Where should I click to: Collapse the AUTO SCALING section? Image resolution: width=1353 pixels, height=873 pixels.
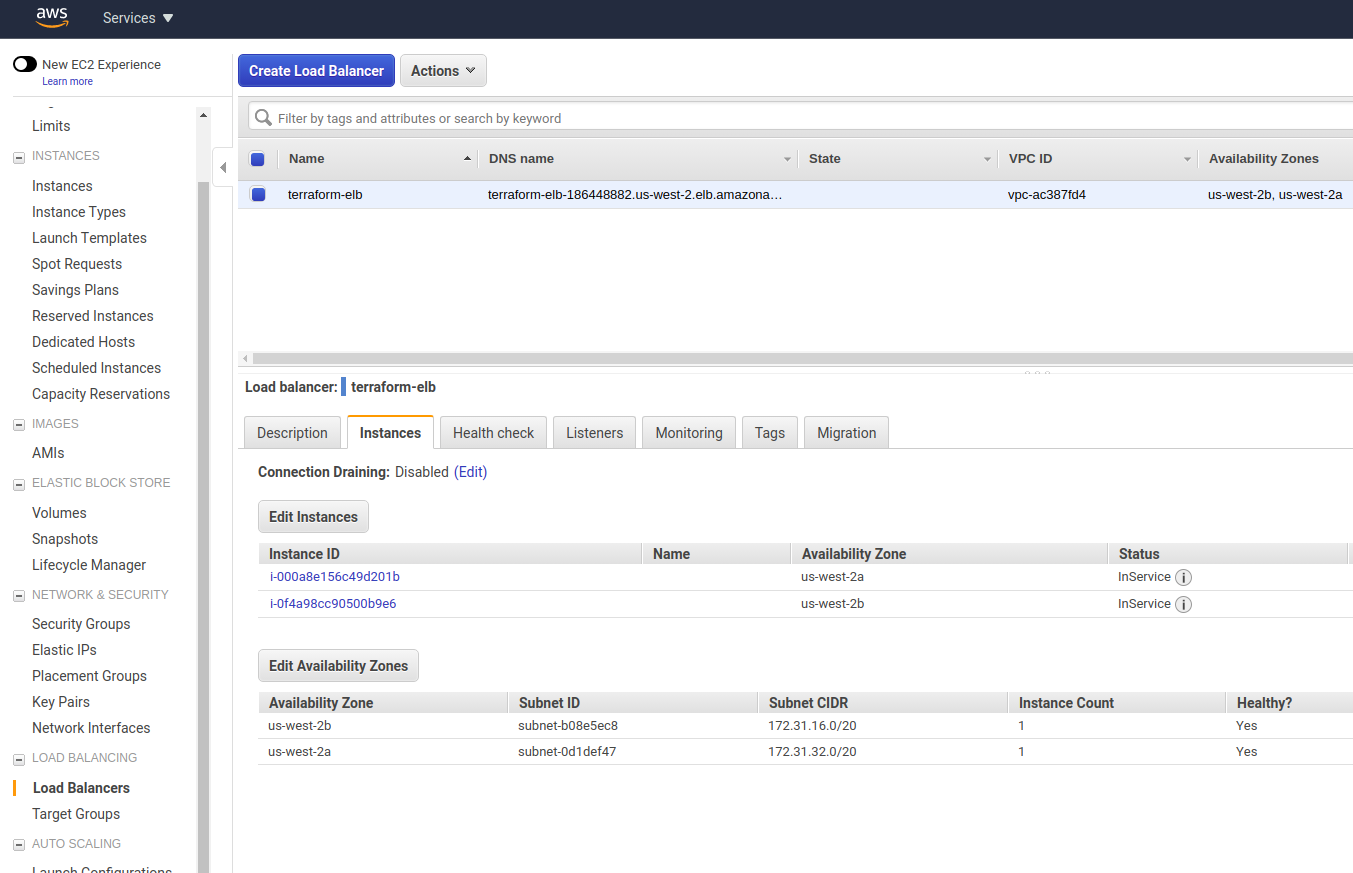tap(17, 843)
